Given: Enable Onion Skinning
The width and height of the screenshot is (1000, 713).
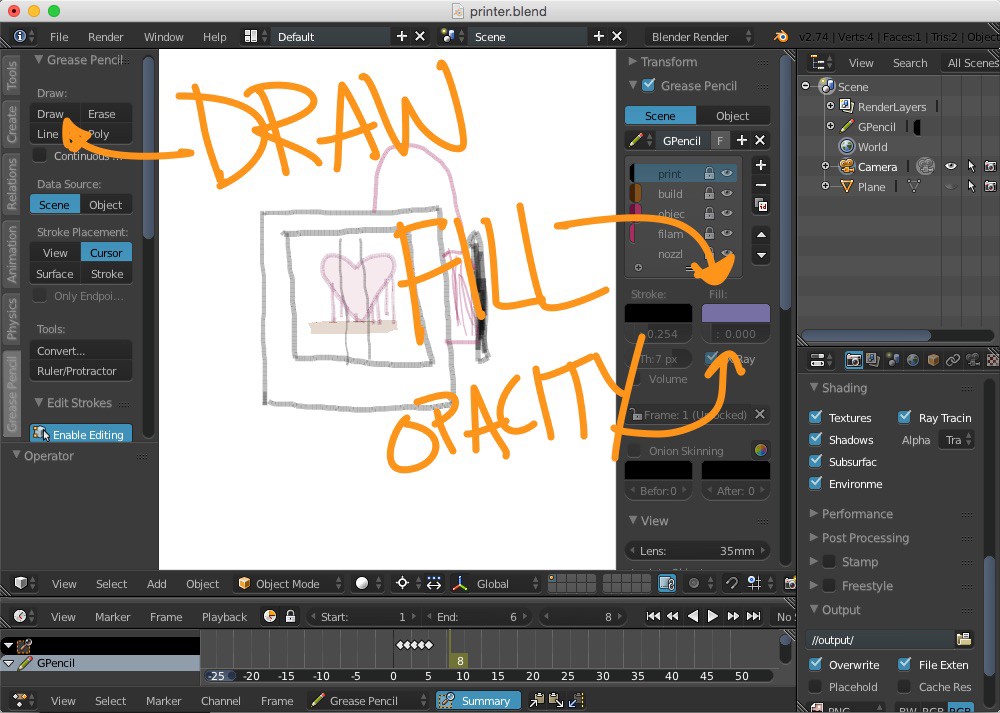Looking at the screenshot, I should point(636,450).
